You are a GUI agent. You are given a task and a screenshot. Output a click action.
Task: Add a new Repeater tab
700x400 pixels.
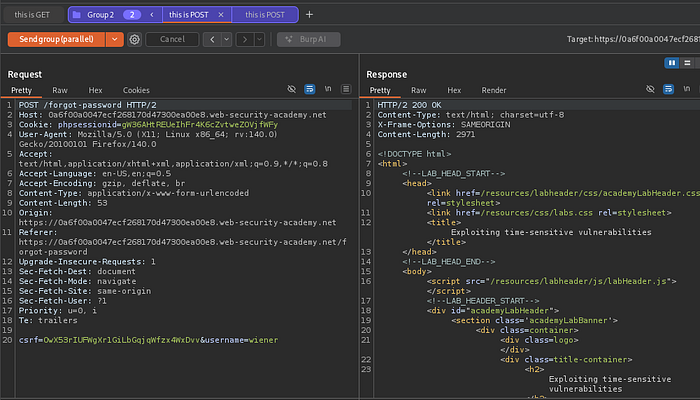coord(309,15)
